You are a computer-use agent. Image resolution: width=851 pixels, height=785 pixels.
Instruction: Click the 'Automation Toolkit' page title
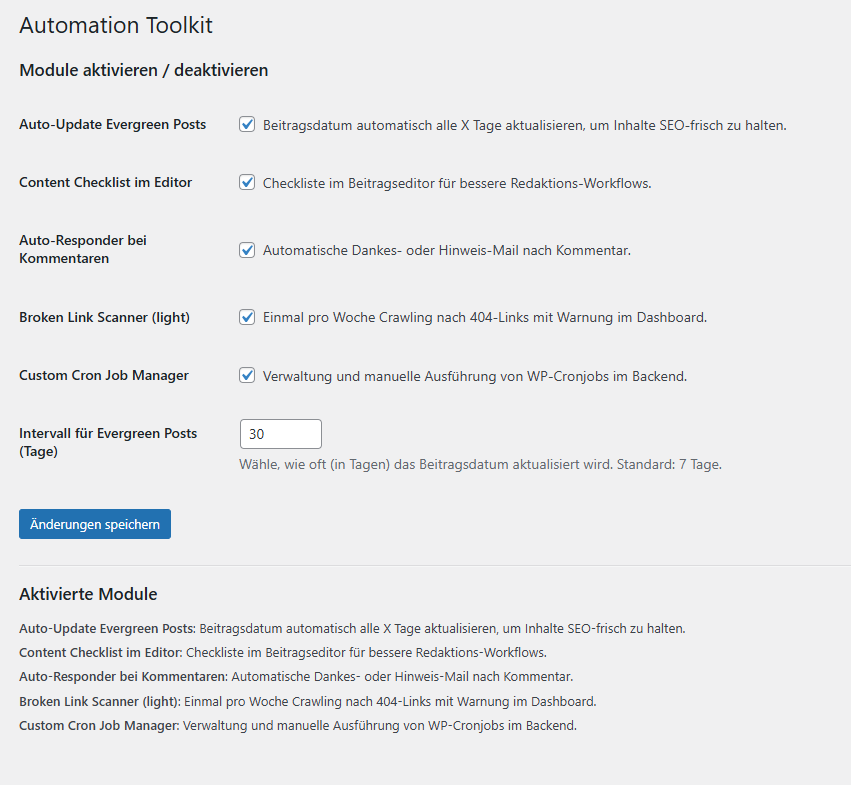[116, 26]
